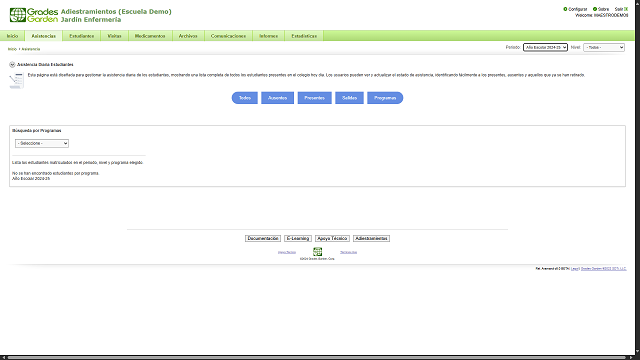
Task: Click the green Sobre checkmark icon
Action: (595, 9)
